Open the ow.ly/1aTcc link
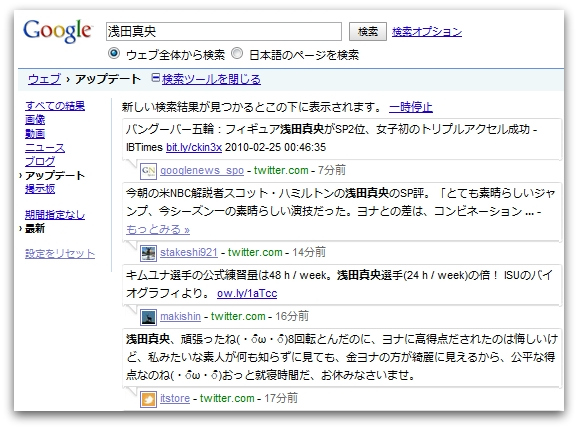Image resolution: width=578 pixels, height=429 pixels. [x=247, y=293]
